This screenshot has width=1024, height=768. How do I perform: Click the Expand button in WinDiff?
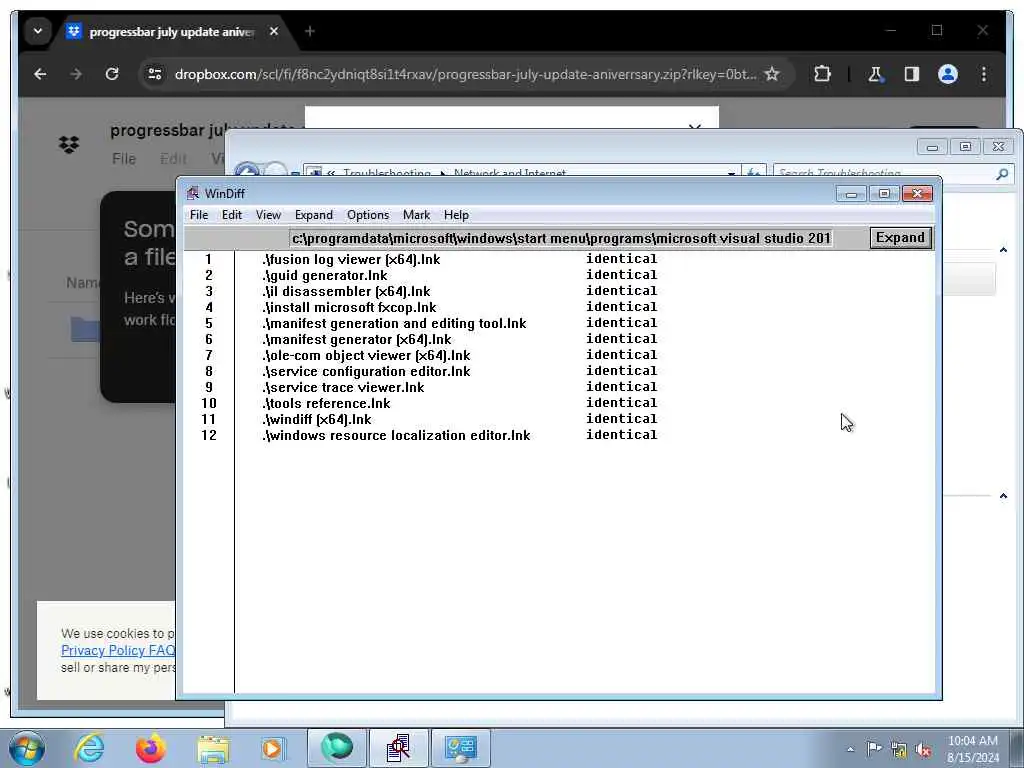900,238
